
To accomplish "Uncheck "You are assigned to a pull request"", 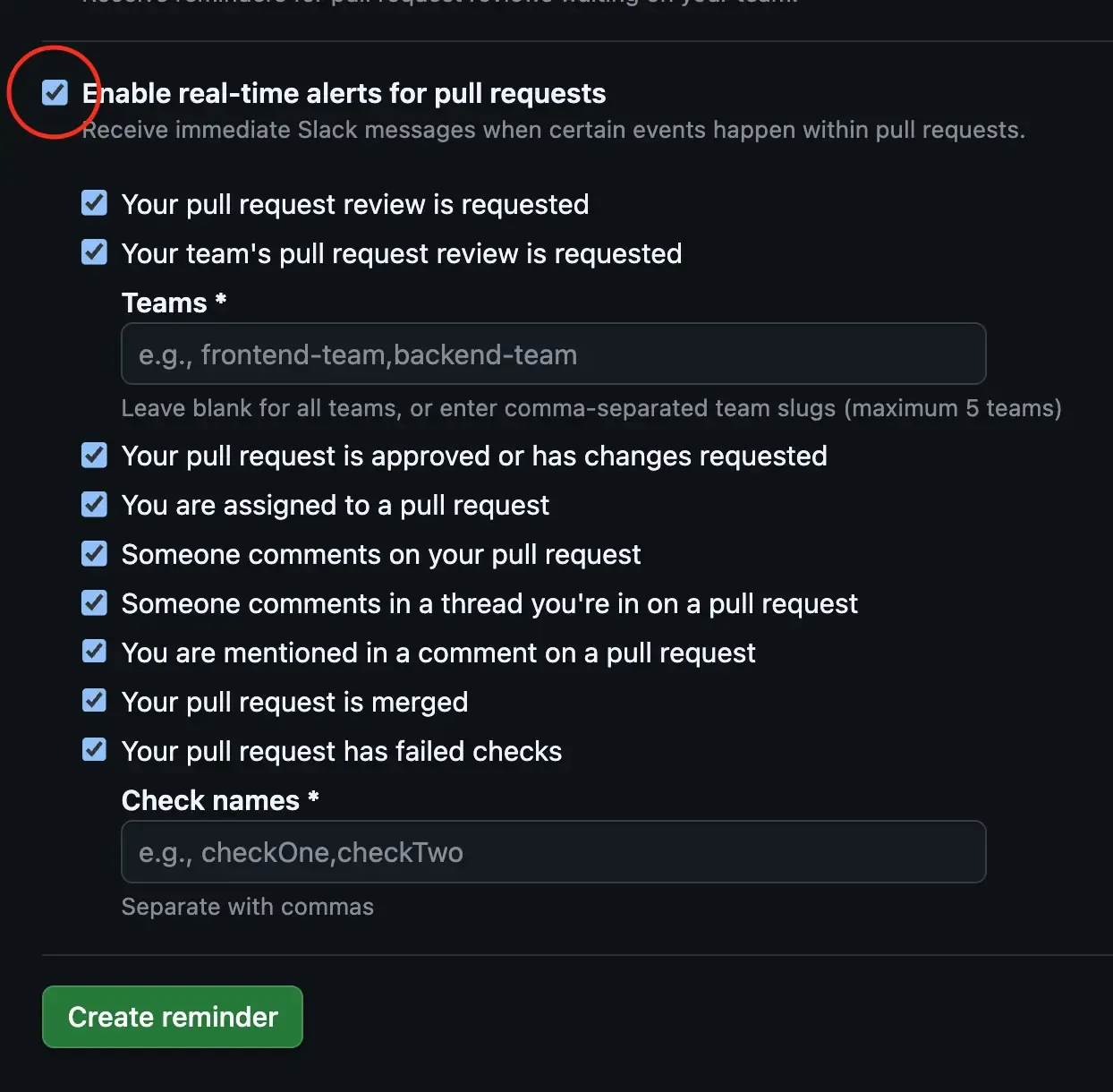I will (94, 504).
